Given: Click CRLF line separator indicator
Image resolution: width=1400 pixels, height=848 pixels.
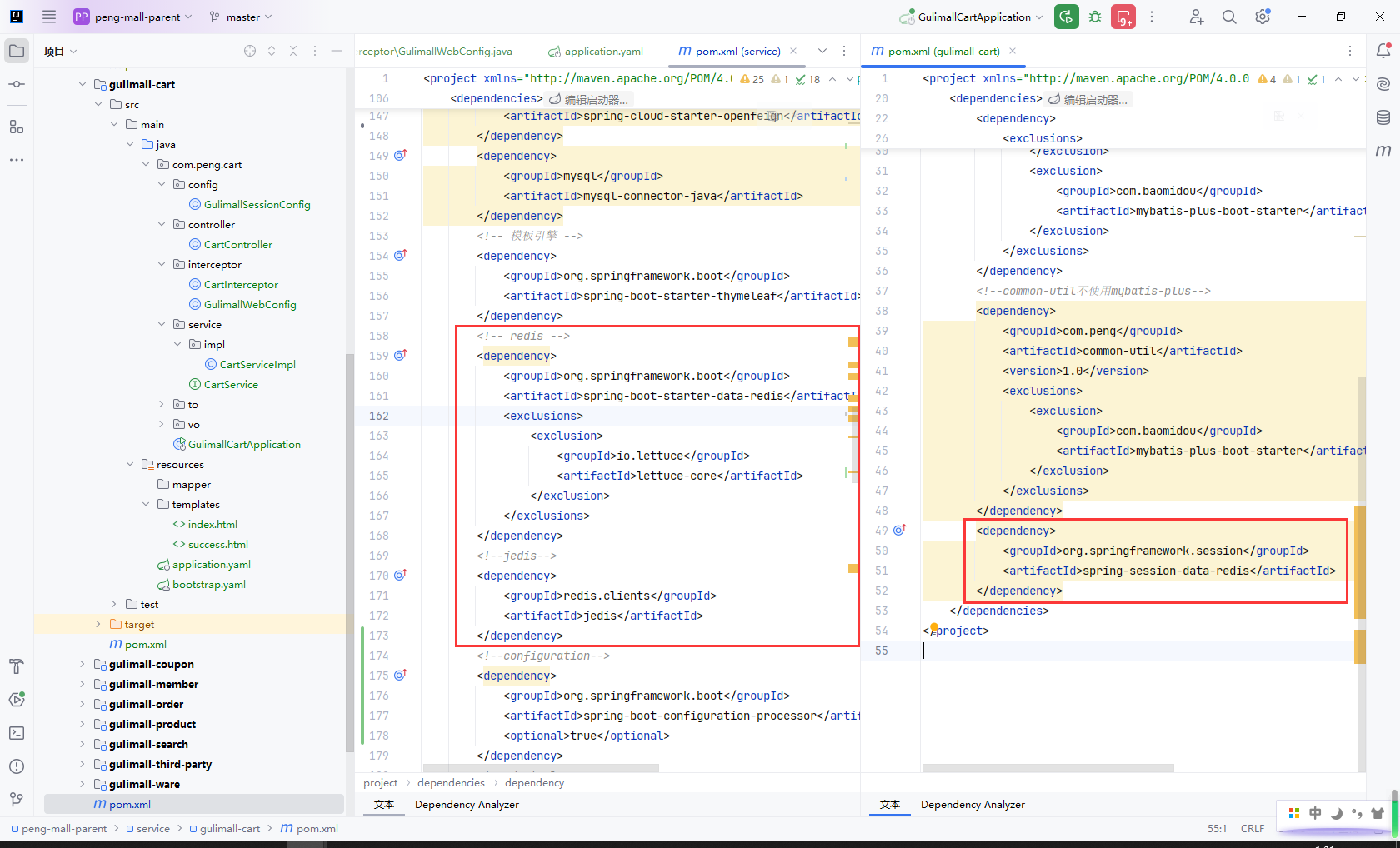Looking at the screenshot, I should pyautogui.click(x=1252, y=828).
